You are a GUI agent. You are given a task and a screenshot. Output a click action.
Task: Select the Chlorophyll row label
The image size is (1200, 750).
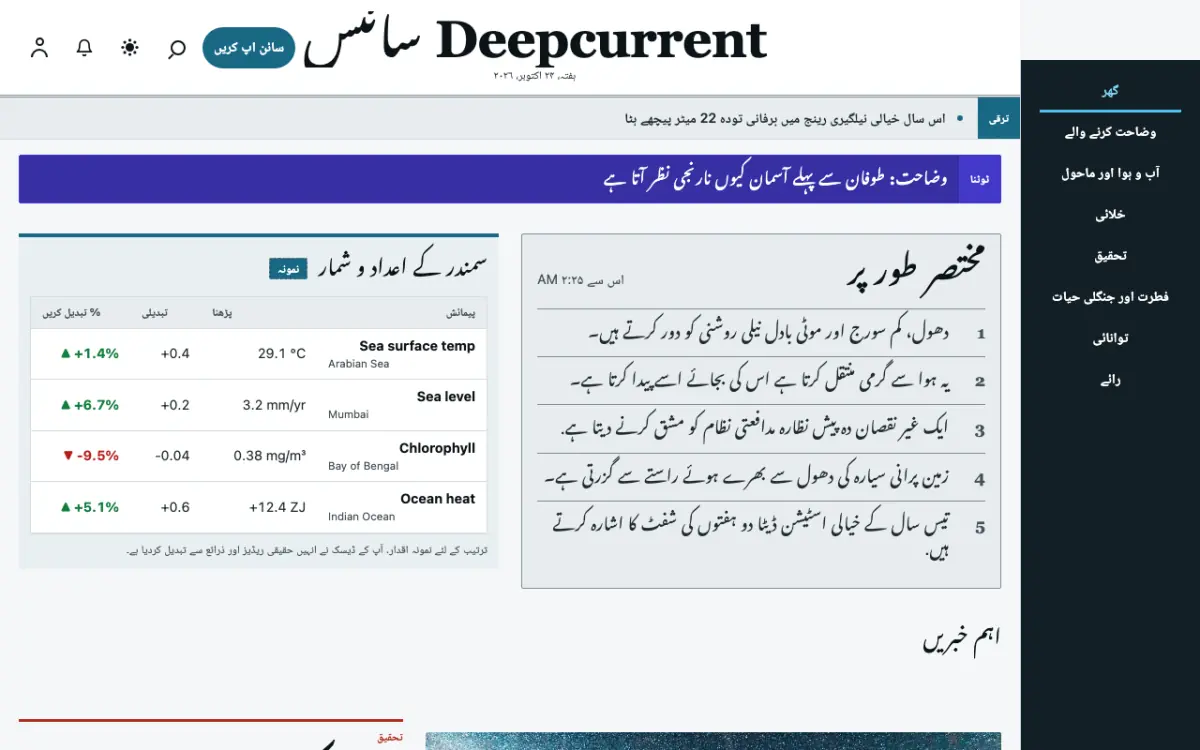pos(437,448)
